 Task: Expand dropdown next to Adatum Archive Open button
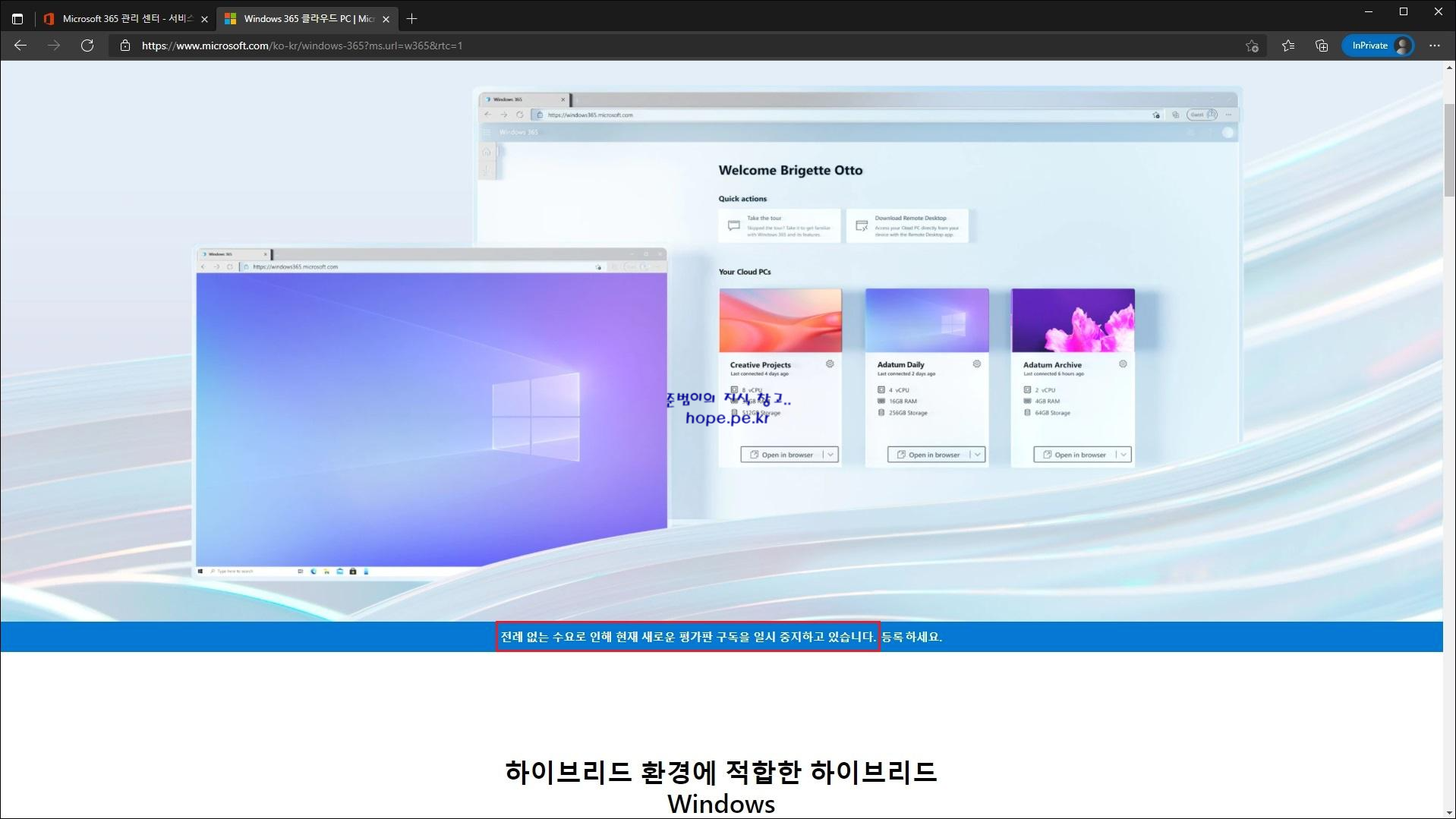click(x=1124, y=455)
